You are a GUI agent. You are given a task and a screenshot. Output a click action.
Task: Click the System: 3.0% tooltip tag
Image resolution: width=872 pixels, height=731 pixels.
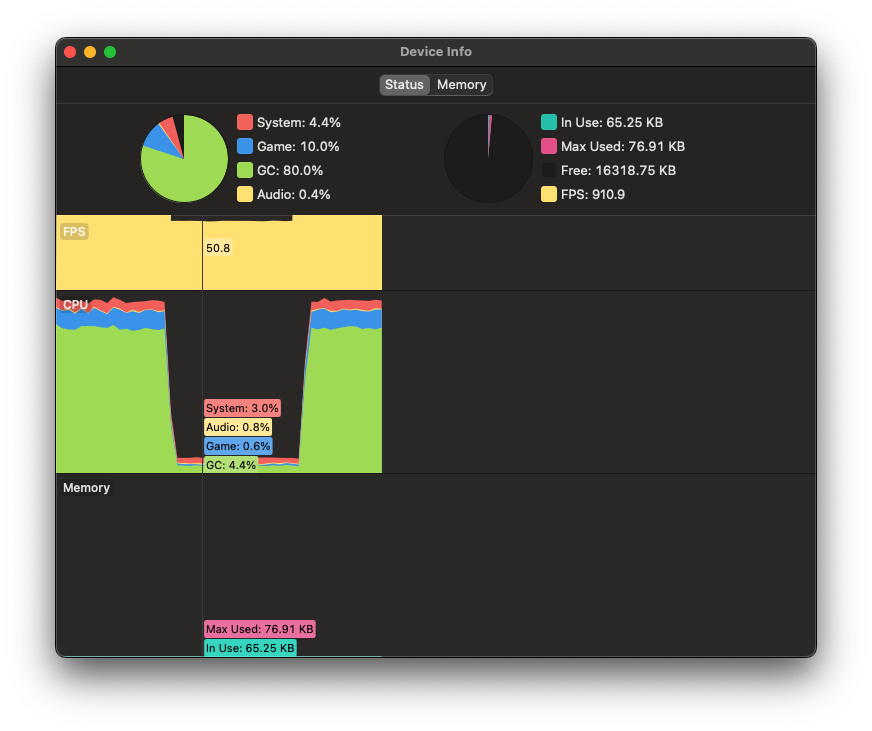(242, 408)
